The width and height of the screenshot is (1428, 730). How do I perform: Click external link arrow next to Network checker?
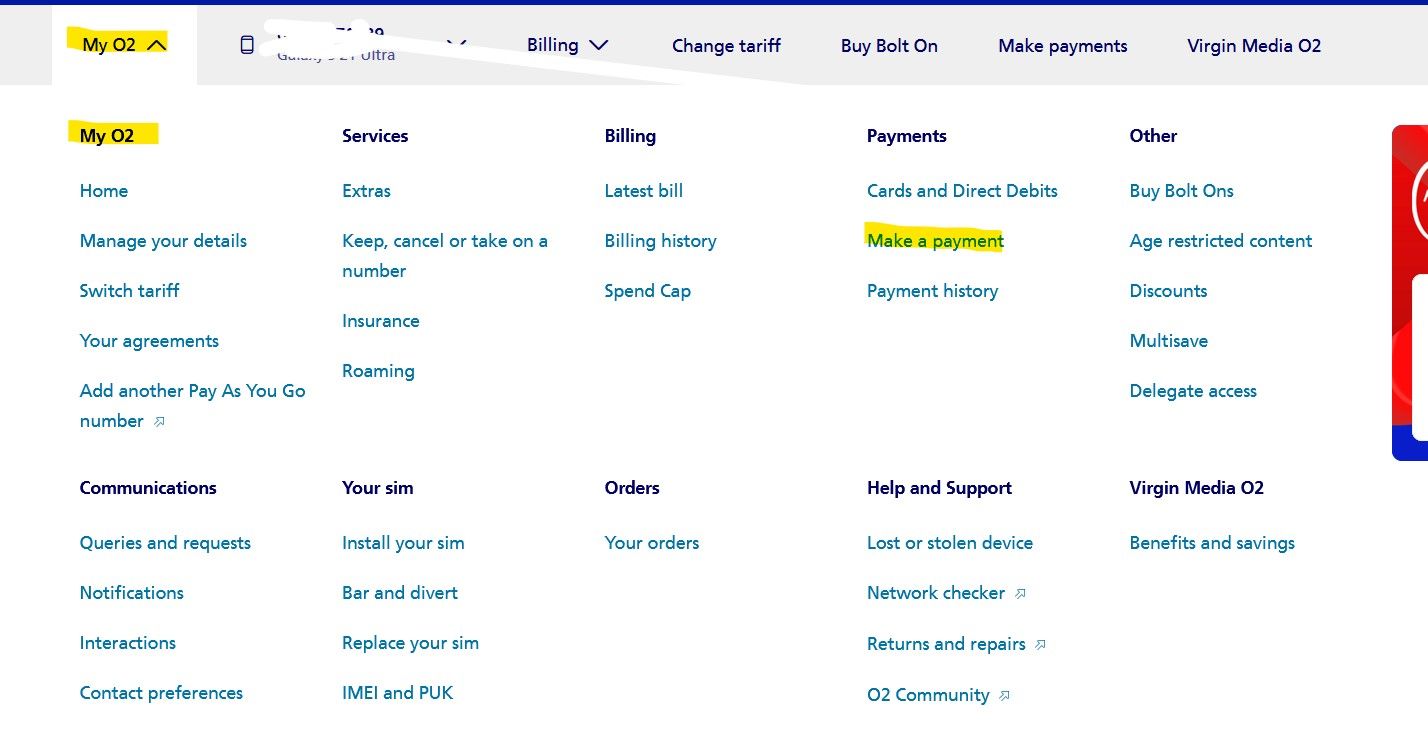pyautogui.click(x=1021, y=593)
